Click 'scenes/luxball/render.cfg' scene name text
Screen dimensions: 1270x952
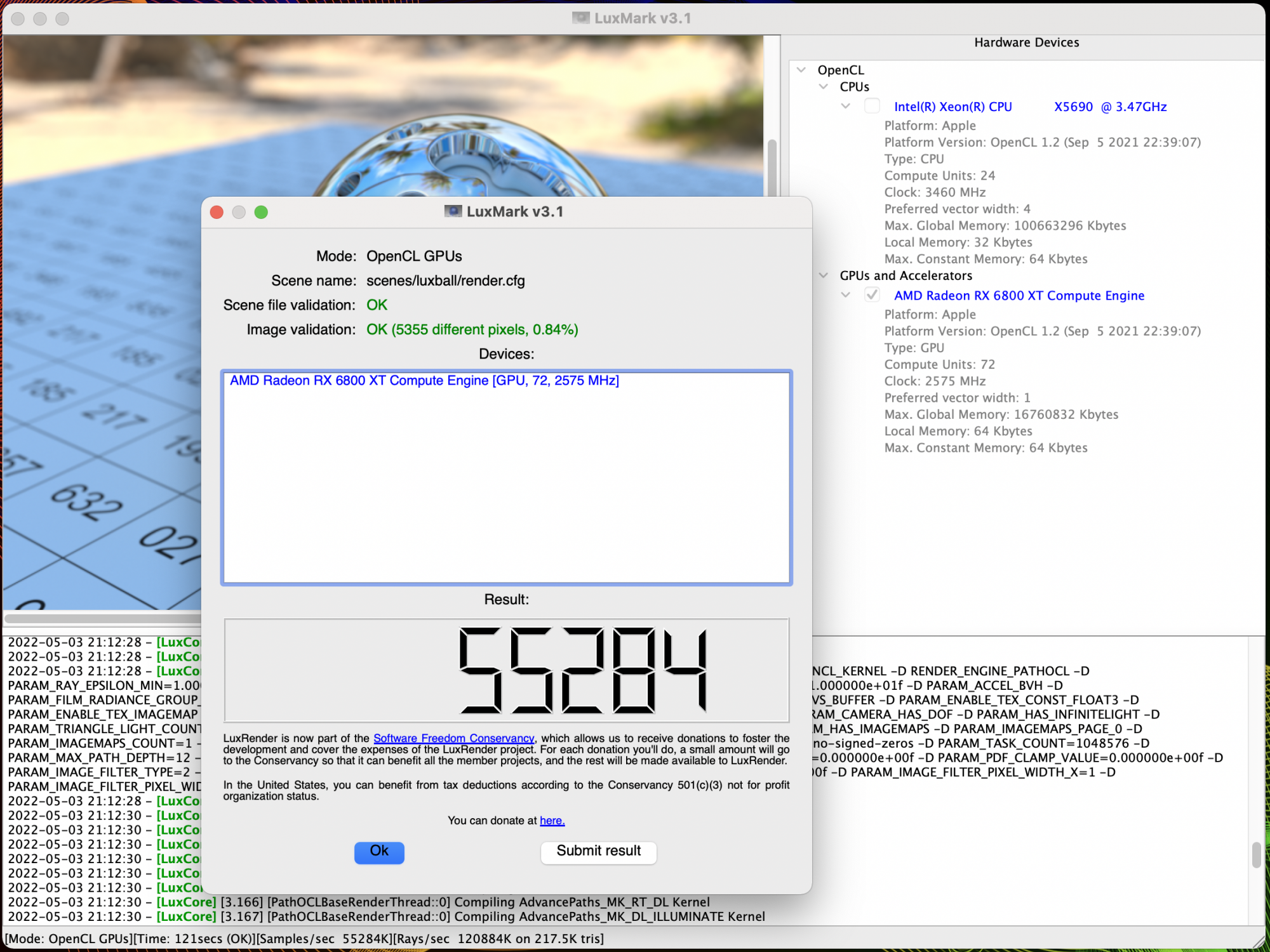[x=446, y=281]
